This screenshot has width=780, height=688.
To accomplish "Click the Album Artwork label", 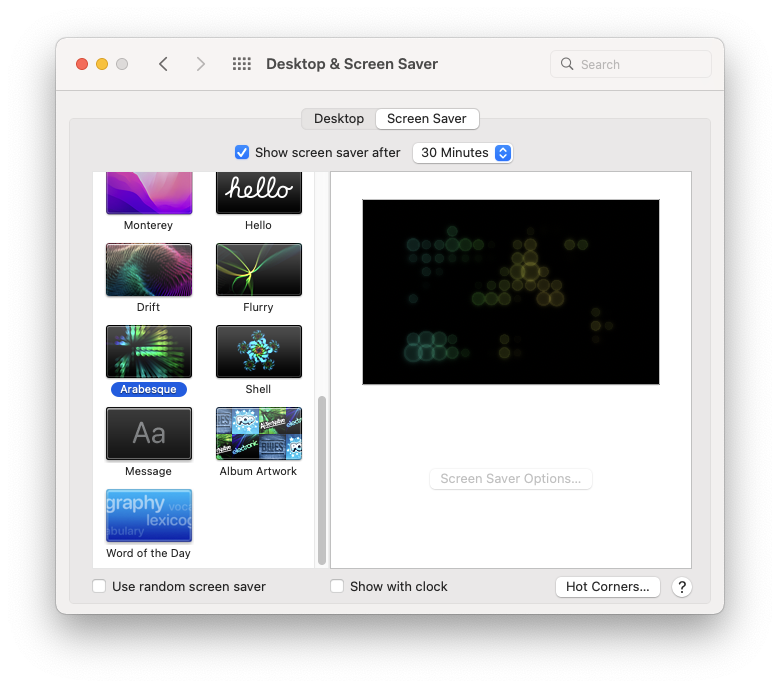I will point(258,471).
